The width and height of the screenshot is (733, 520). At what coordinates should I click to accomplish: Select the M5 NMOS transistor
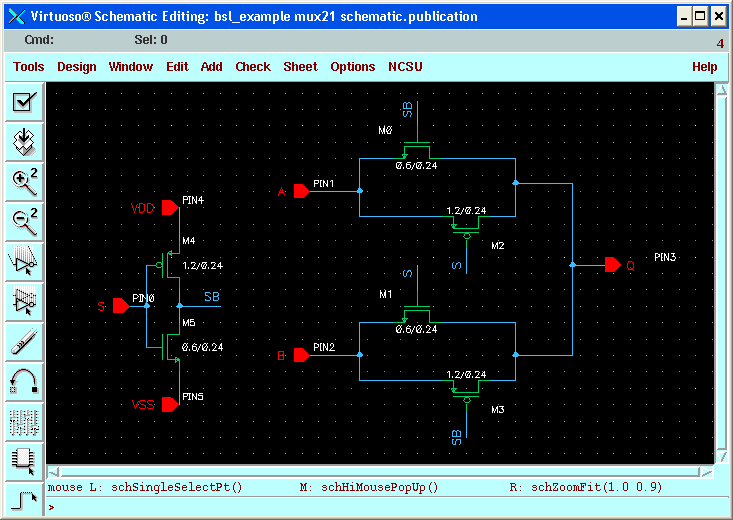(x=169, y=347)
